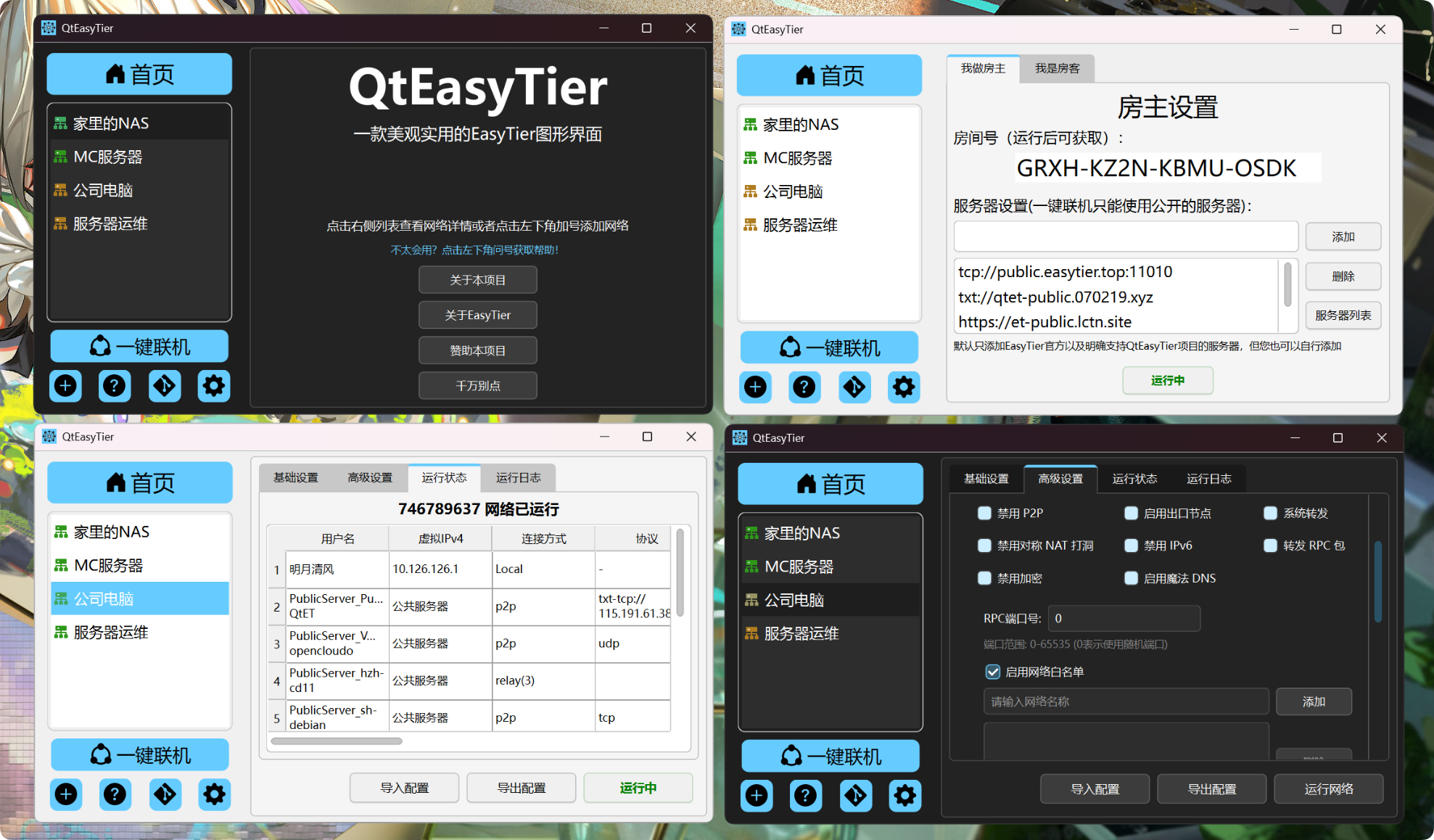Click add network plus icon in bottom-left window

(x=67, y=794)
